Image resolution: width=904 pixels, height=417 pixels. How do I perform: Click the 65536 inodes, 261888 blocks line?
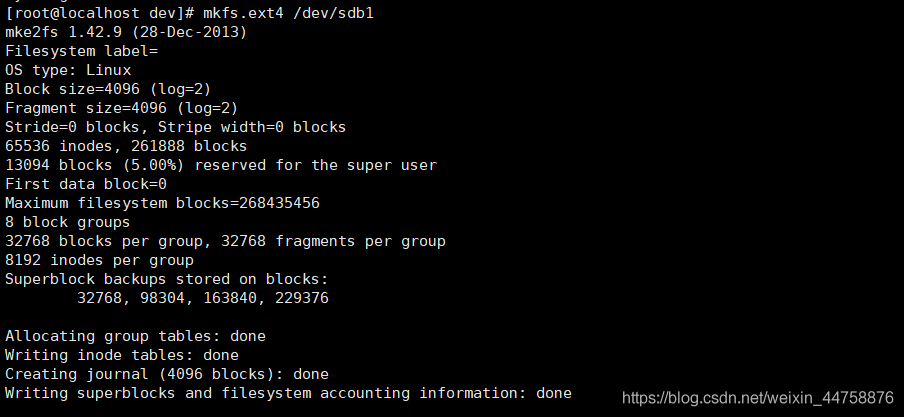126,146
